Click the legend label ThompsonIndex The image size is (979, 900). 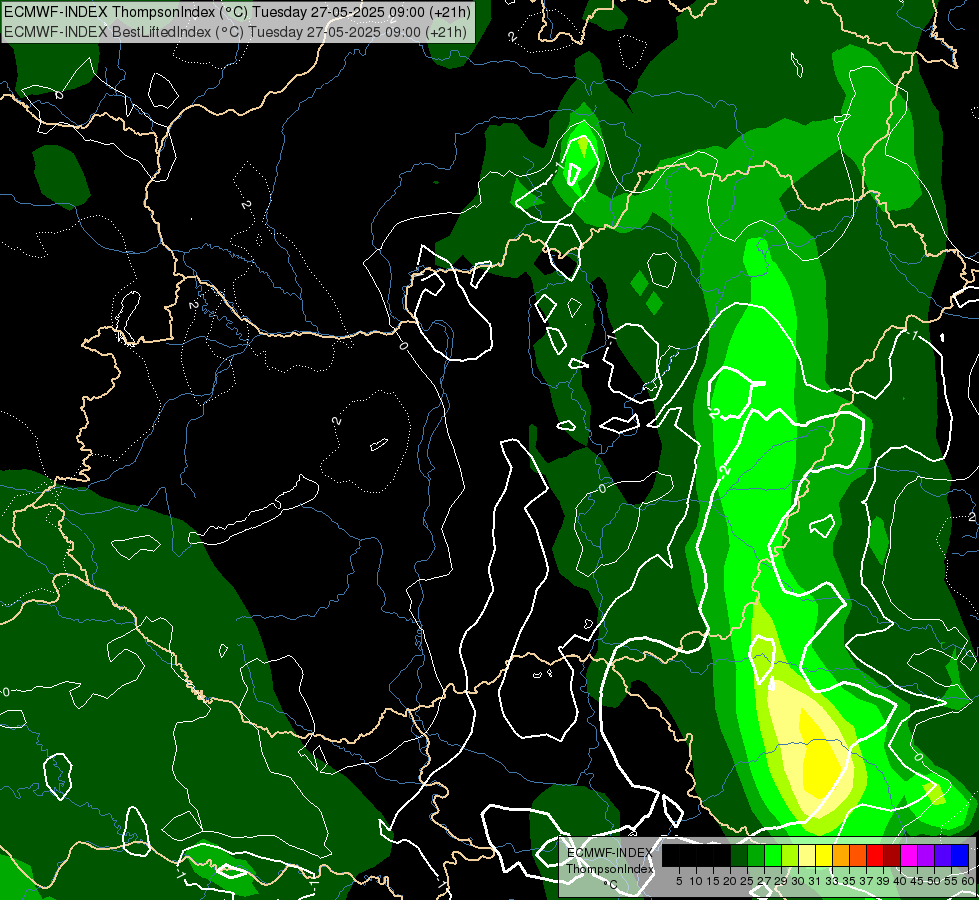[610, 869]
